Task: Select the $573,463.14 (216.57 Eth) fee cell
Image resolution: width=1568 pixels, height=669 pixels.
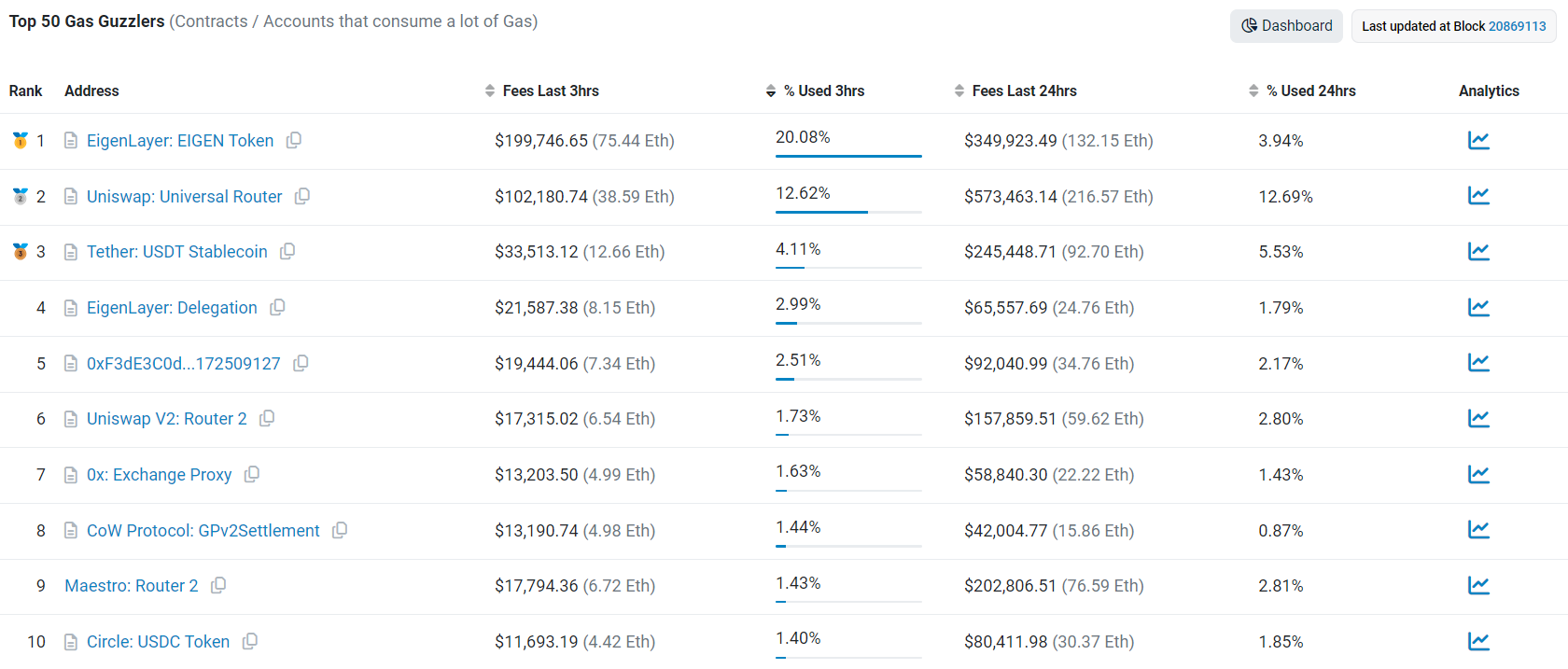Action: tap(1058, 197)
